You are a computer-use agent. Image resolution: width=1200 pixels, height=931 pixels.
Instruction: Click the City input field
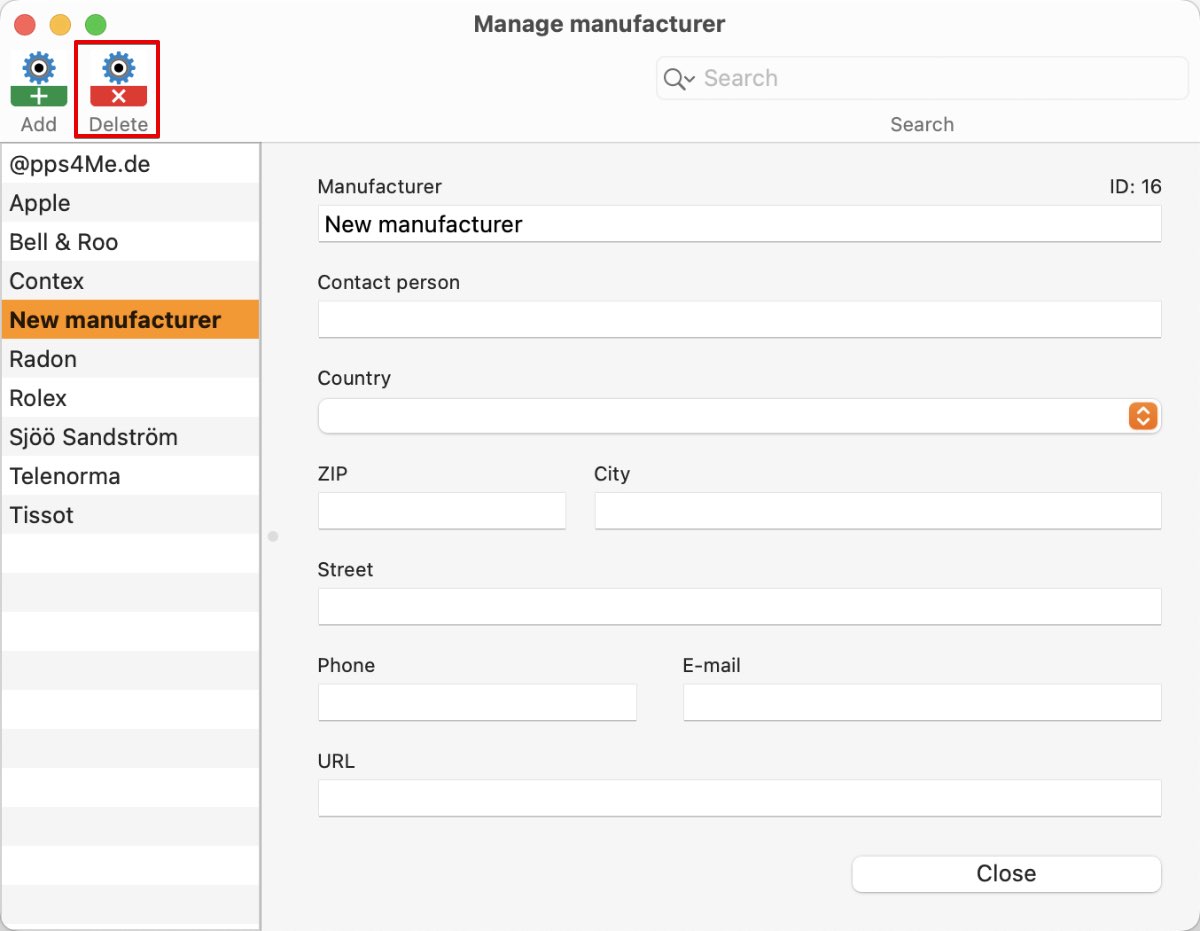click(878, 511)
